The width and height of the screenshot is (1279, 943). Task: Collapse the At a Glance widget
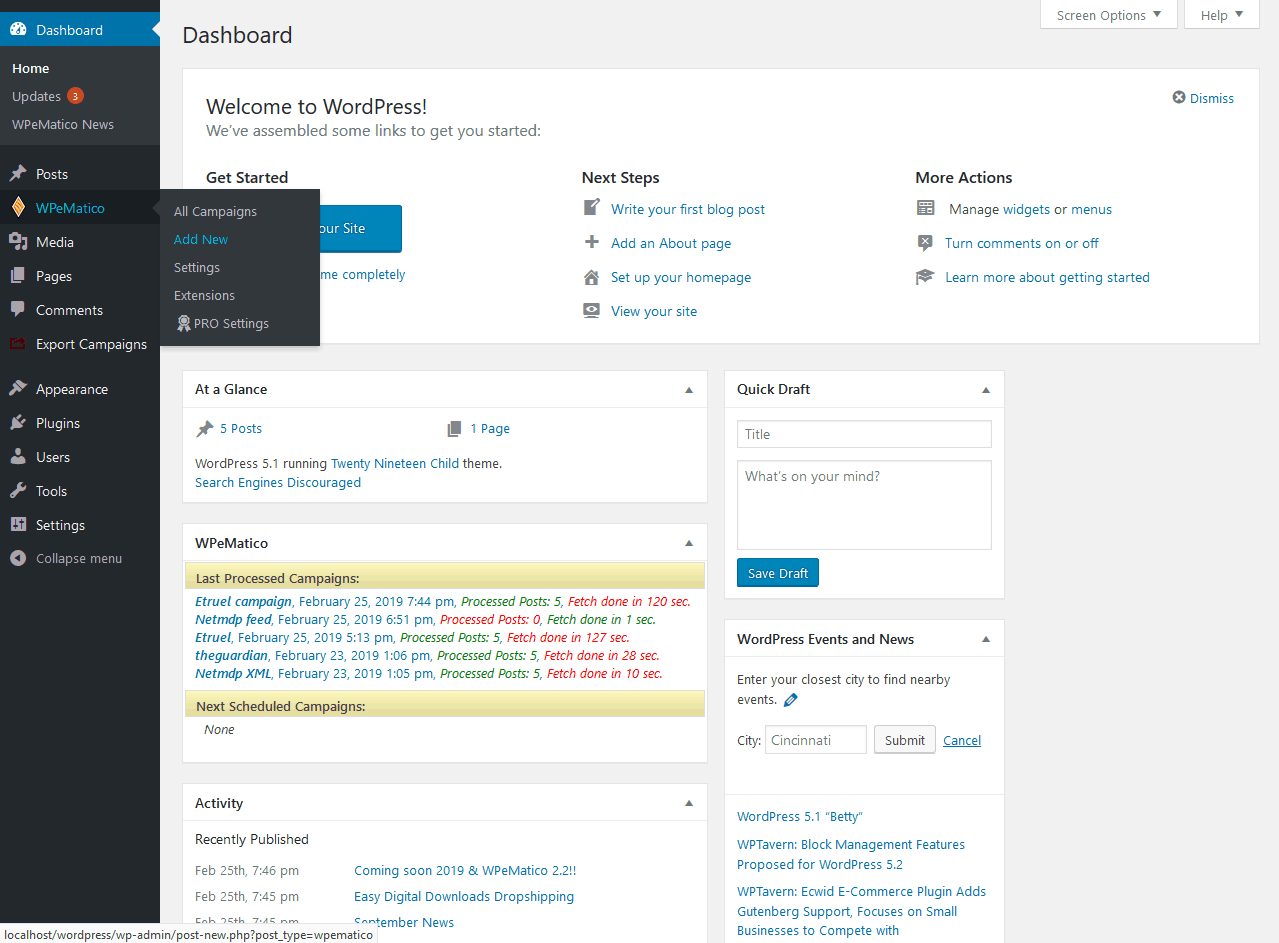point(689,389)
